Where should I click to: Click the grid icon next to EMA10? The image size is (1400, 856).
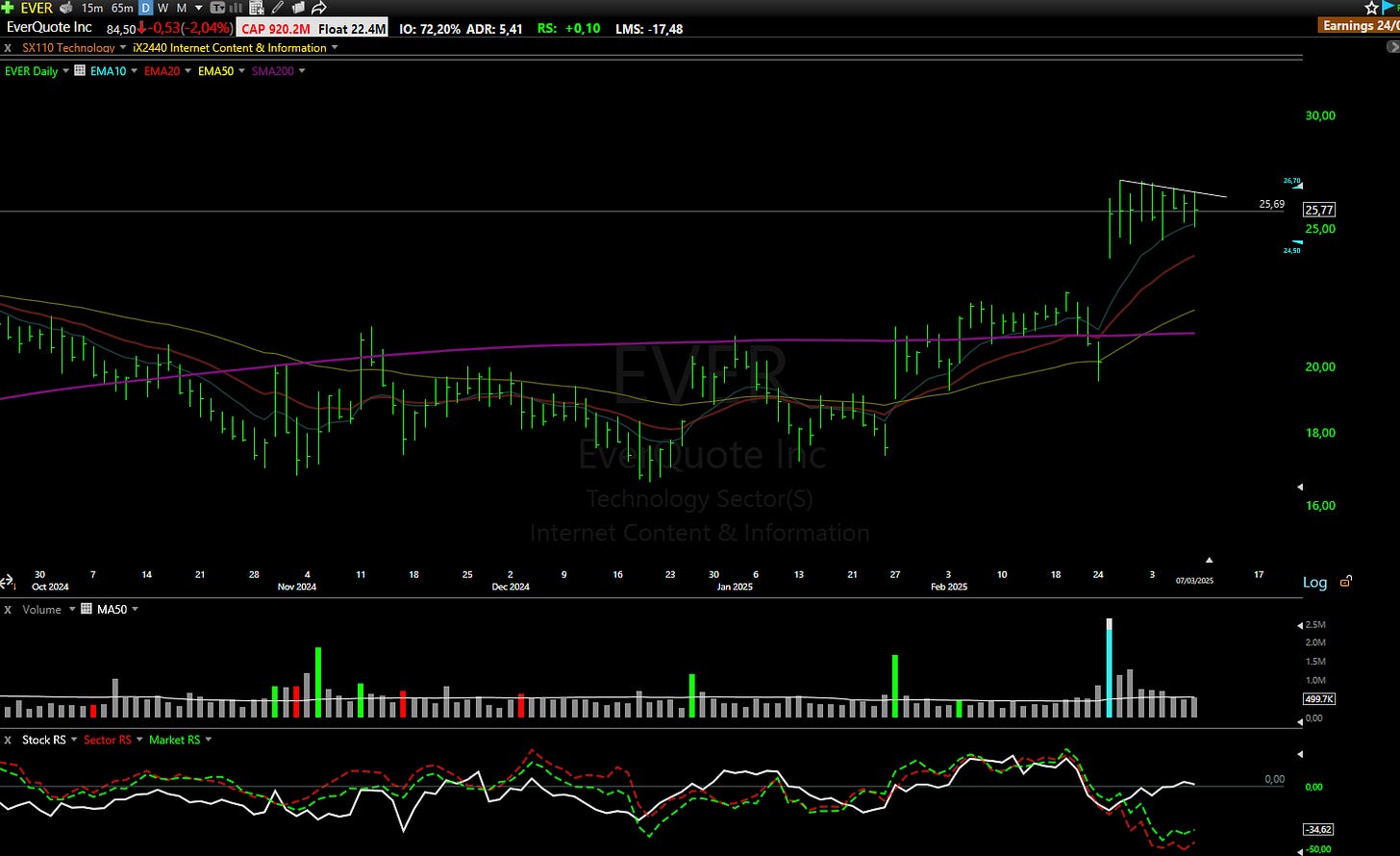(x=80, y=70)
